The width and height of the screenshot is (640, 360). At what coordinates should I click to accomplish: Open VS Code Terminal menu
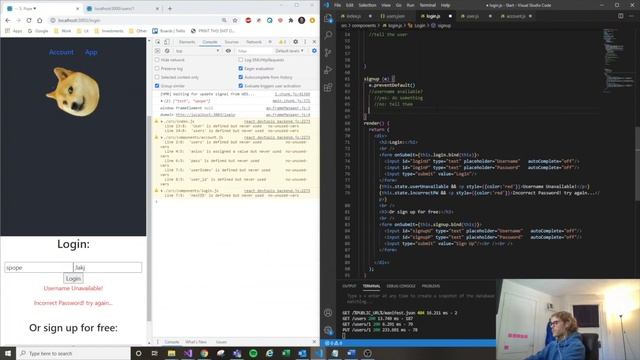(427, 5)
